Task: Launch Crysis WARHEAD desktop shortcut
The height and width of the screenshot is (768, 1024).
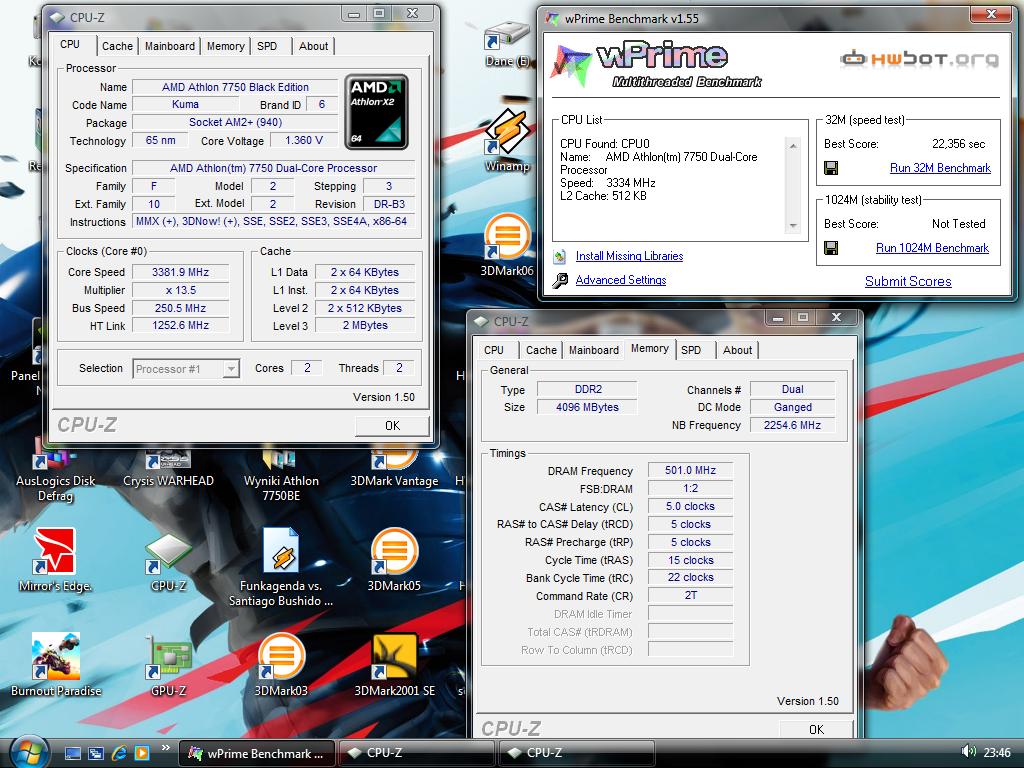Action: click(168, 469)
